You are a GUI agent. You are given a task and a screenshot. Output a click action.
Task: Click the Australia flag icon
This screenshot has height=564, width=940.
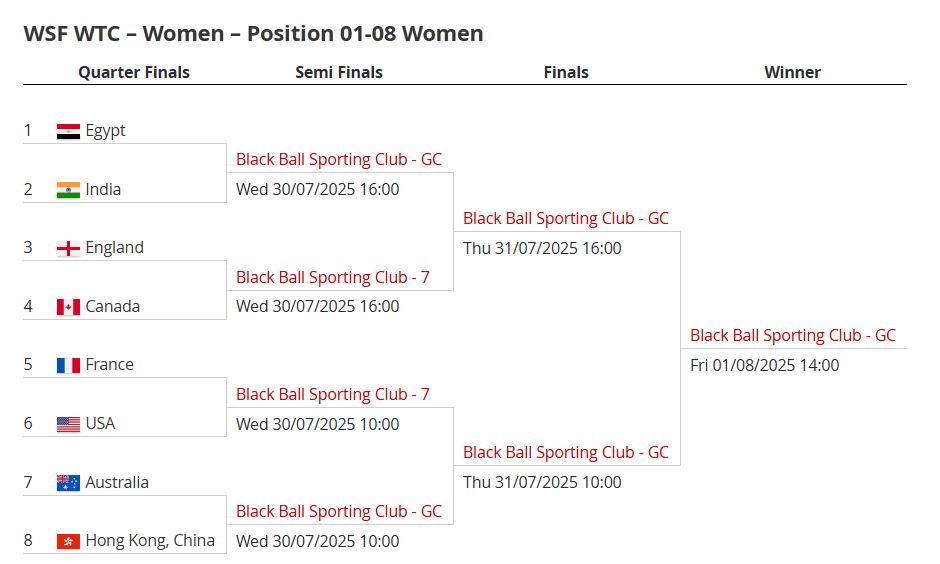pos(68,483)
